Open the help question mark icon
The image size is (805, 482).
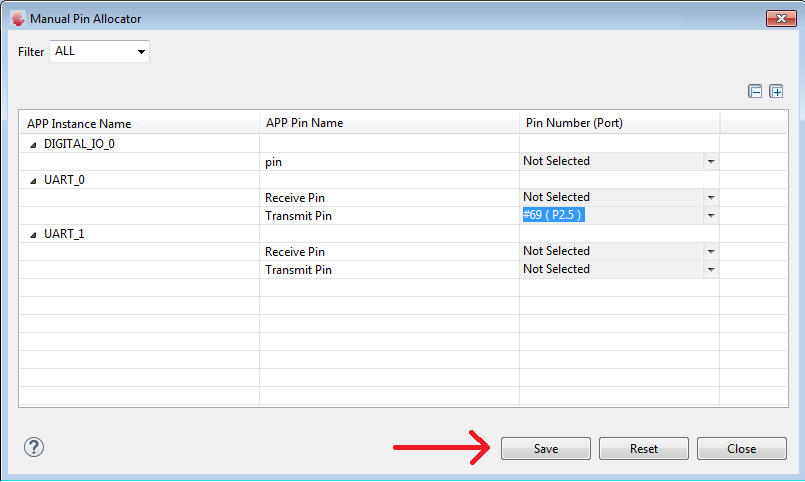click(34, 447)
